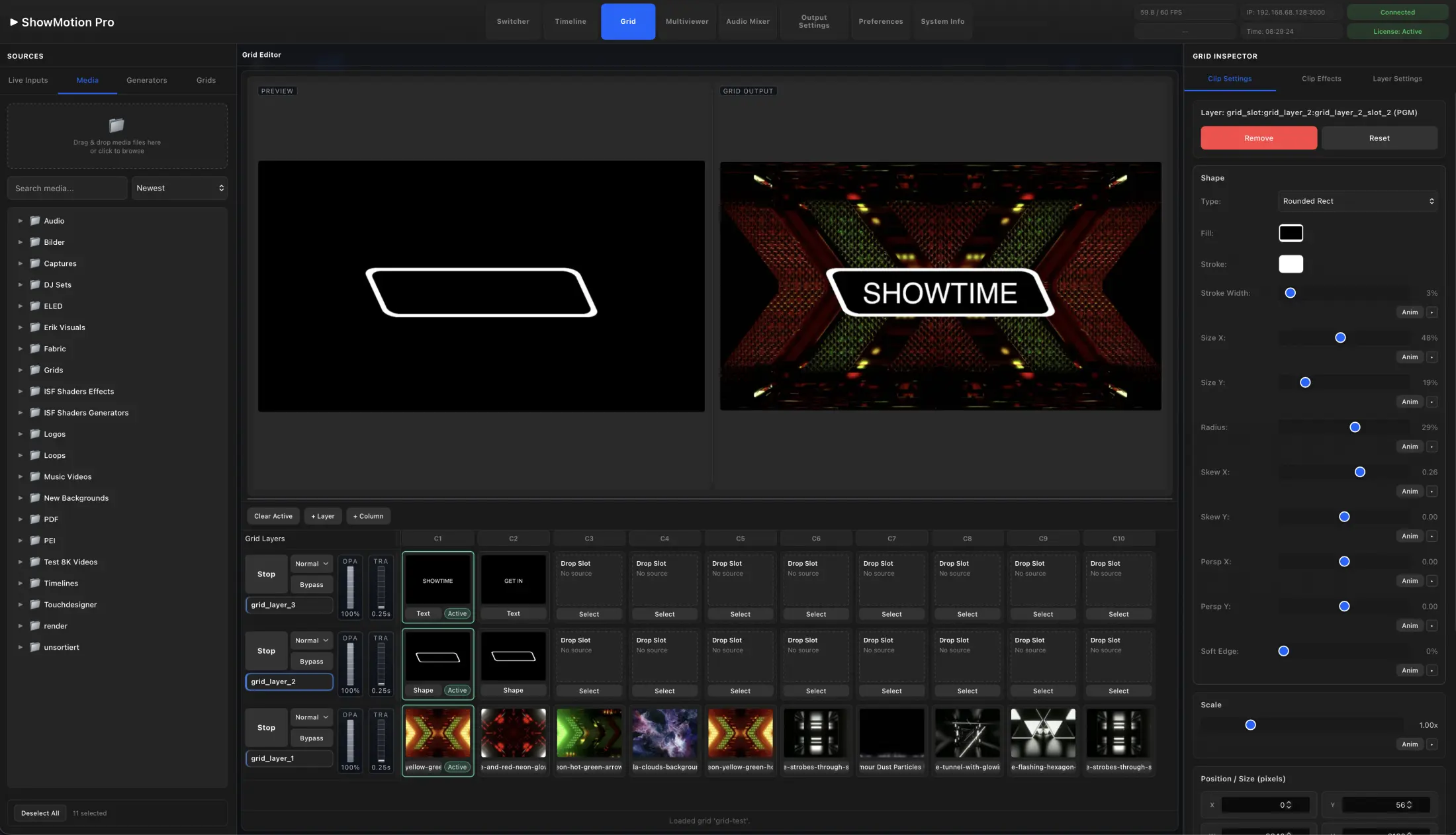
Task: Select the Fabric folder icon
Action: (35, 349)
